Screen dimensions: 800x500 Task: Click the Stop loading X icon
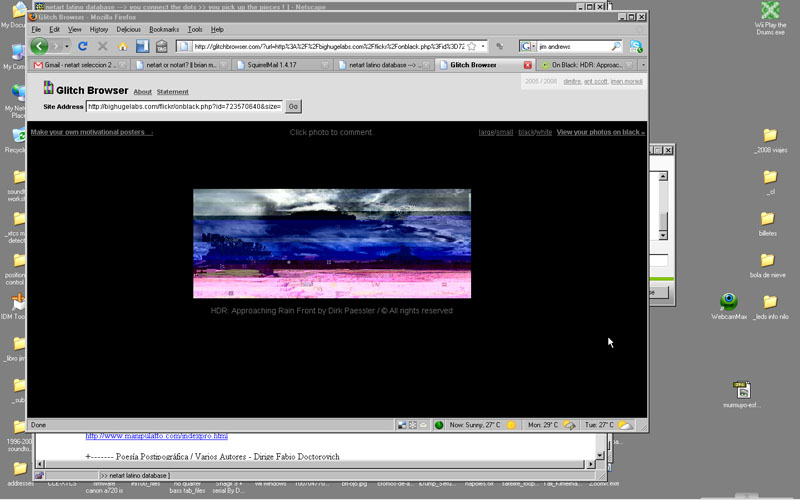(x=103, y=46)
